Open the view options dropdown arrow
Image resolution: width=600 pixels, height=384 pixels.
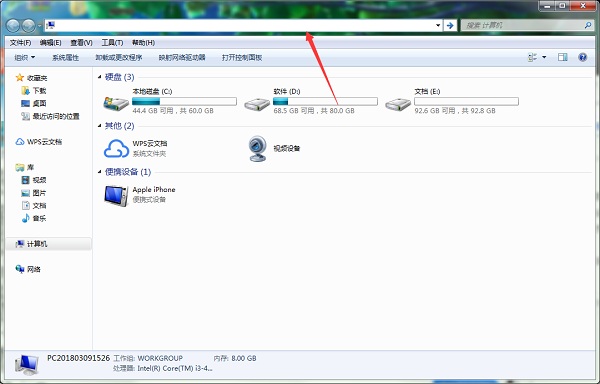point(544,57)
